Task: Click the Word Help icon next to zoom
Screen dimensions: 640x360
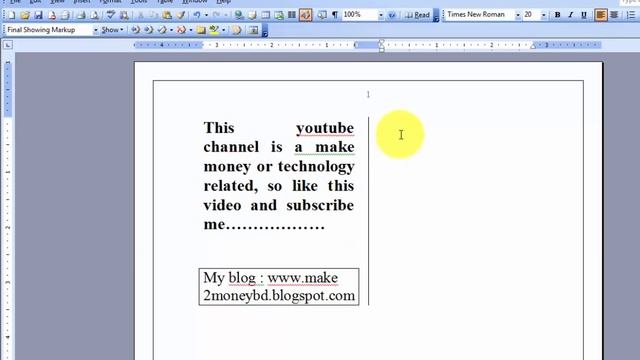Action: 392,16
